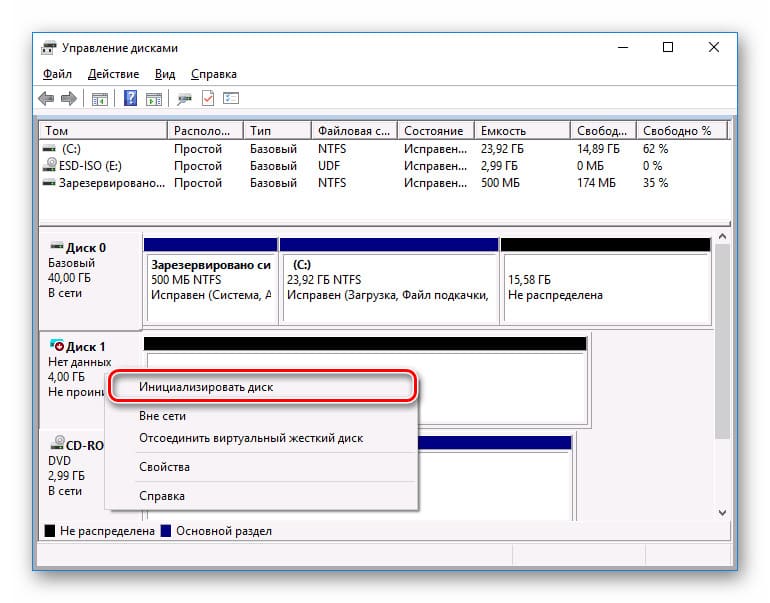Image resolution: width=770 pixels, height=603 pixels.
Task: Sort by the Свободно % column header
Action: (682, 131)
